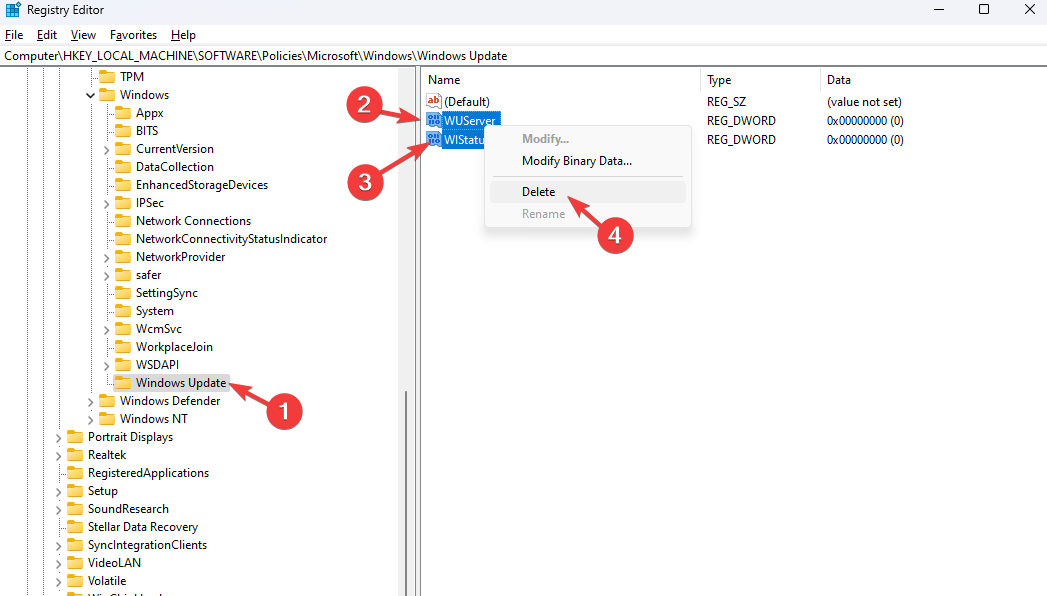The image size is (1047, 596).
Task: Click the registry path address bar
Action: (524, 56)
